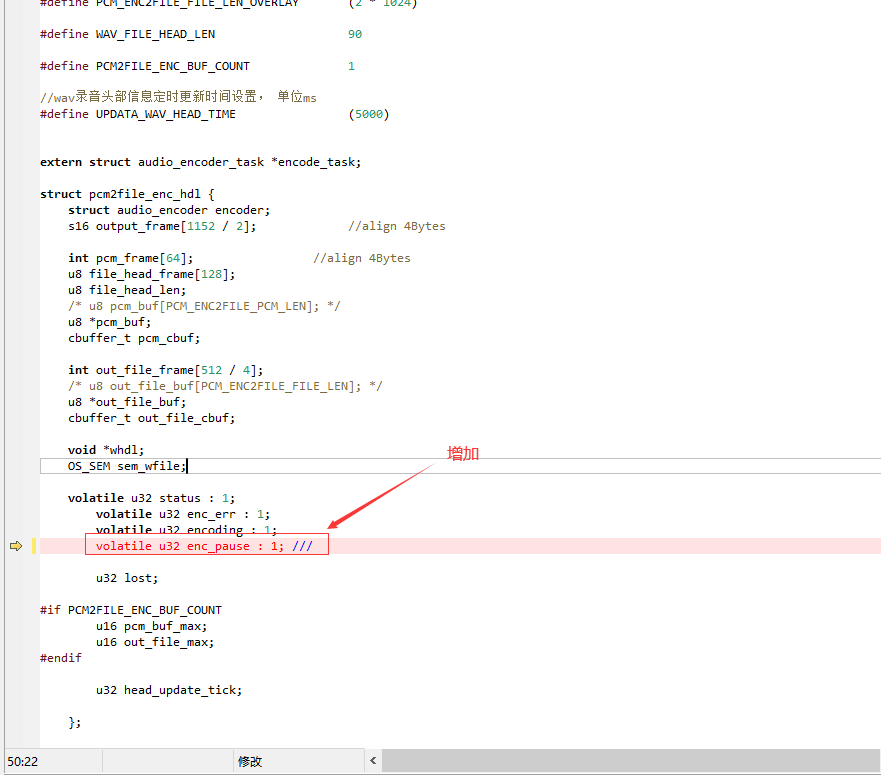Click 'cbuffer_t out_file_cbuf;' line

point(152,418)
